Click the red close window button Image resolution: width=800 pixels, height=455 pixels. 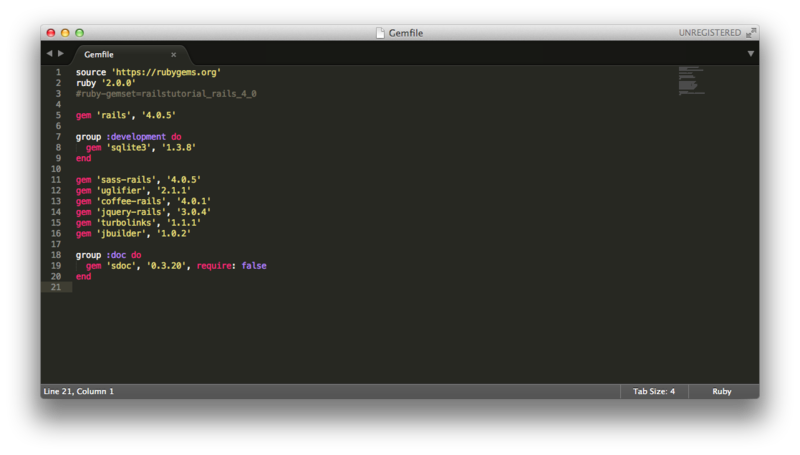[51, 33]
